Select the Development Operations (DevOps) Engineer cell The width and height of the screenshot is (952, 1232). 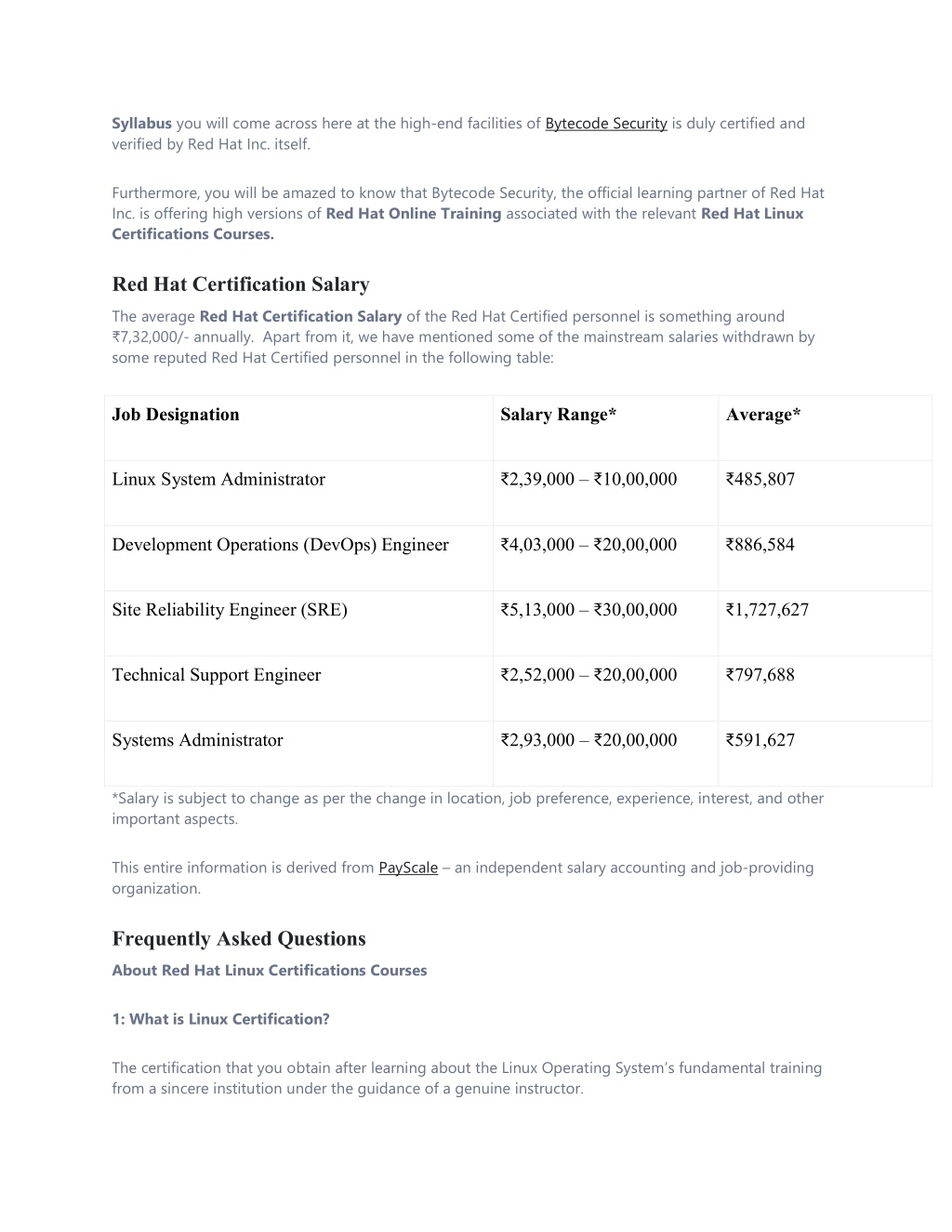pyautogui.click(x=298, y=559)
